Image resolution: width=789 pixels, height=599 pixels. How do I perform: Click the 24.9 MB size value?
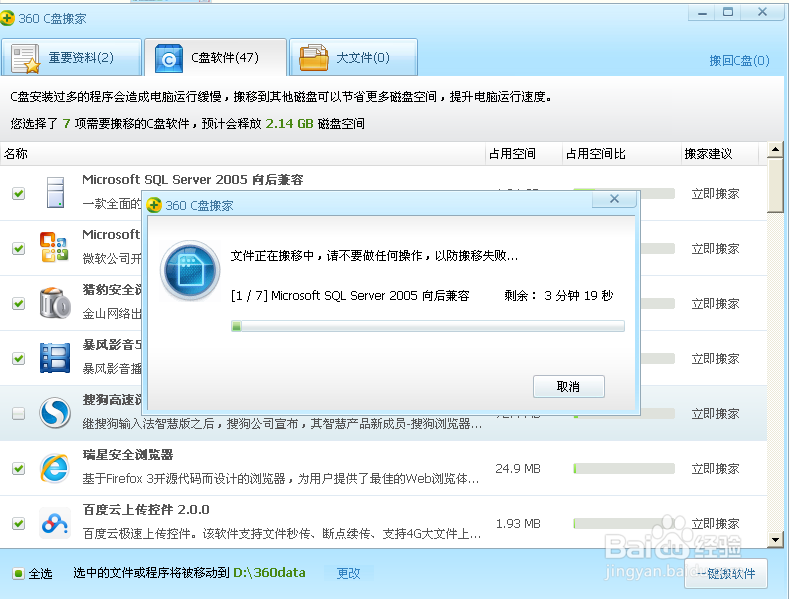(x=518, y=469)
